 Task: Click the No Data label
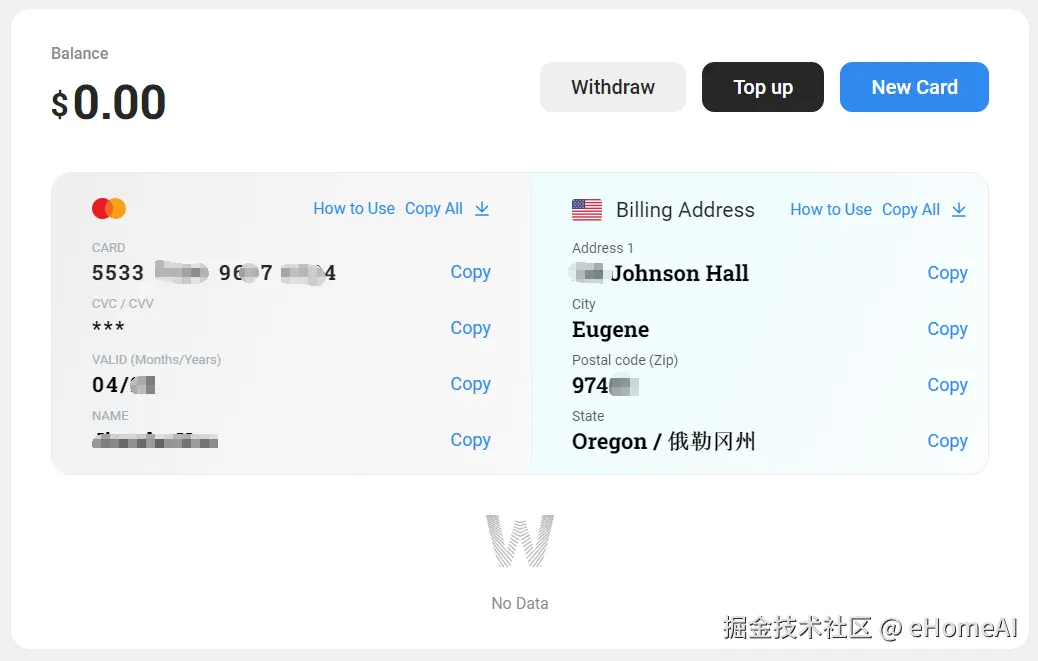(520, 603)
